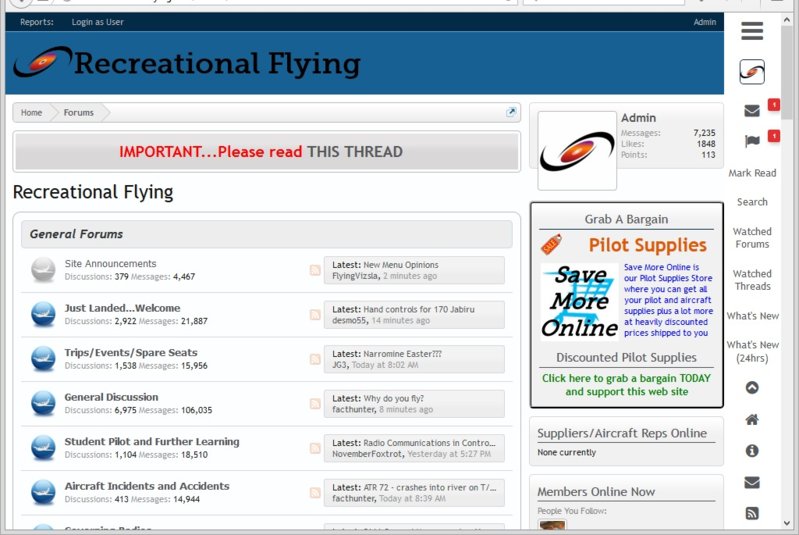Screen dimensions: 799x535
Task: Click the Admin avatar image
Action: 577,150
